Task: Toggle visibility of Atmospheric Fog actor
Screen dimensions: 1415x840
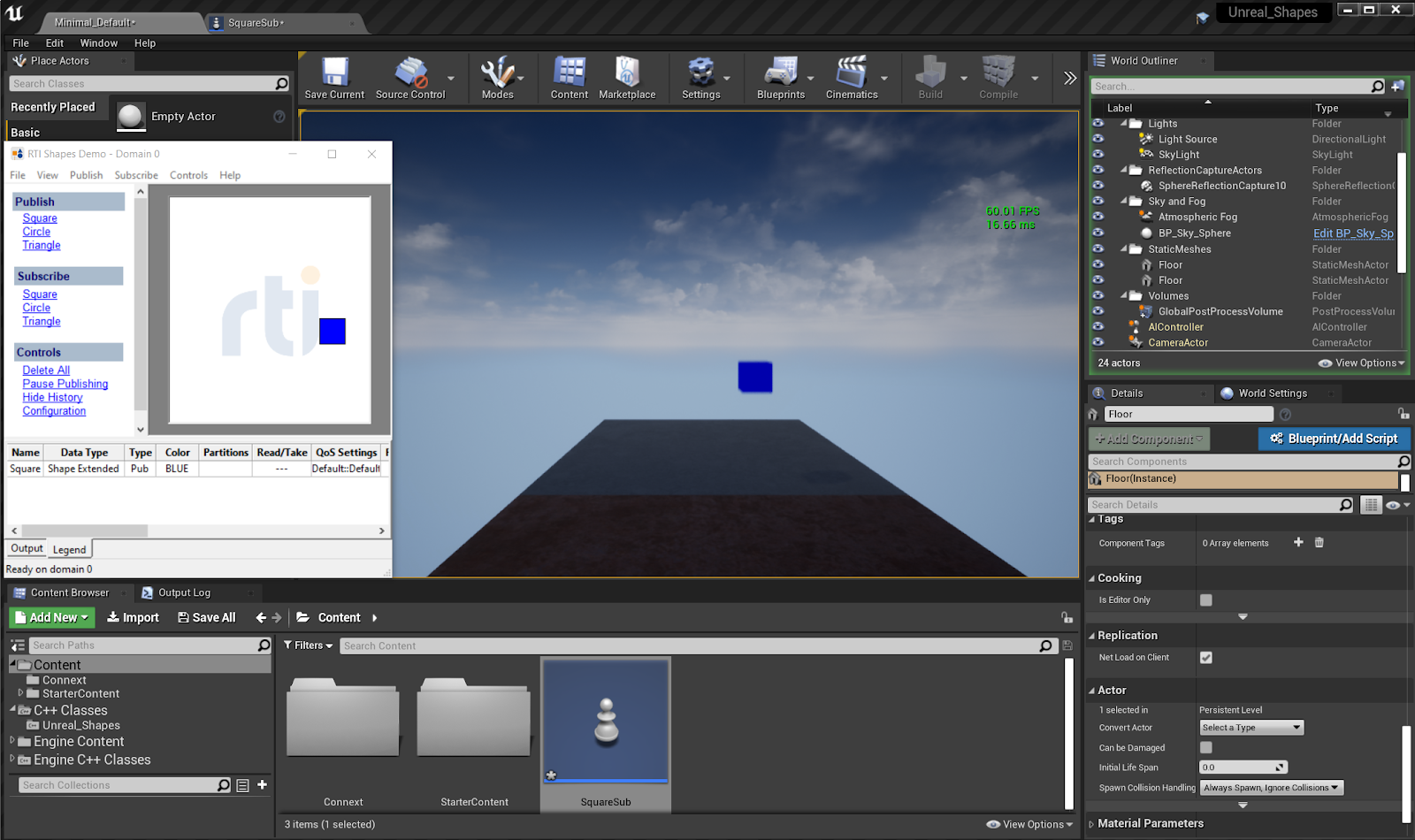Action: [x=1098, y=217]
